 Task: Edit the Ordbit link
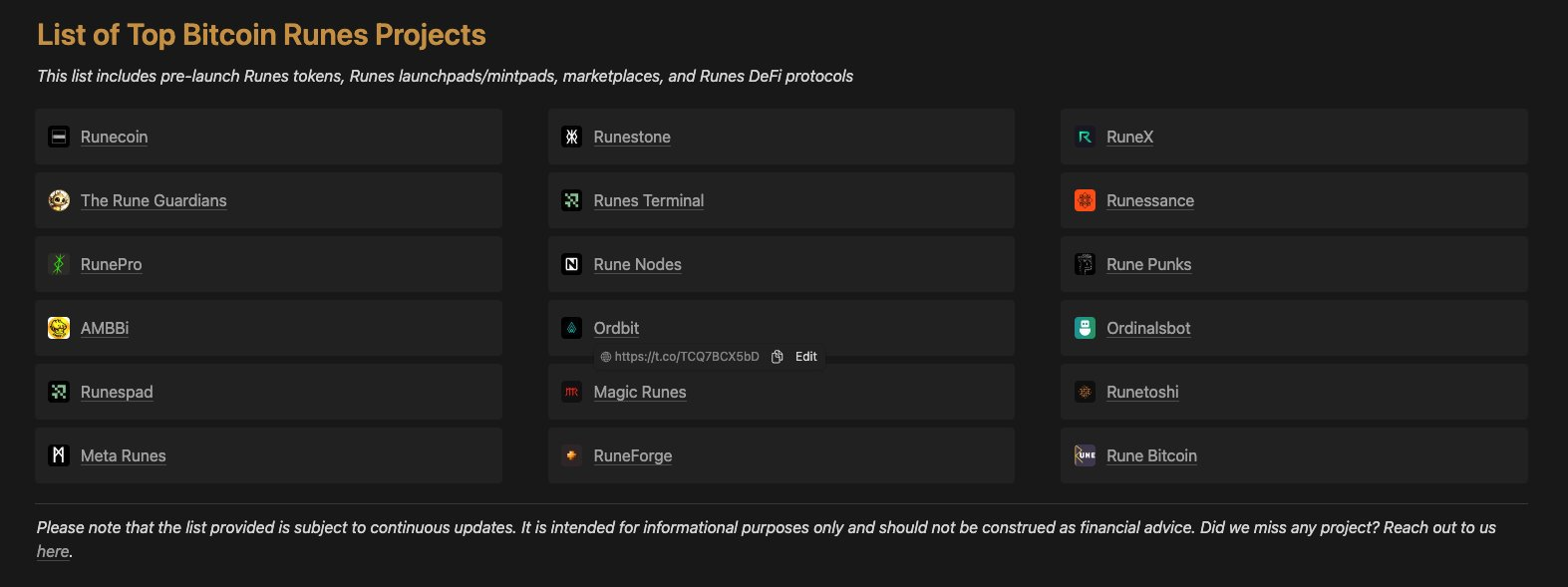[x=806, y=357]
